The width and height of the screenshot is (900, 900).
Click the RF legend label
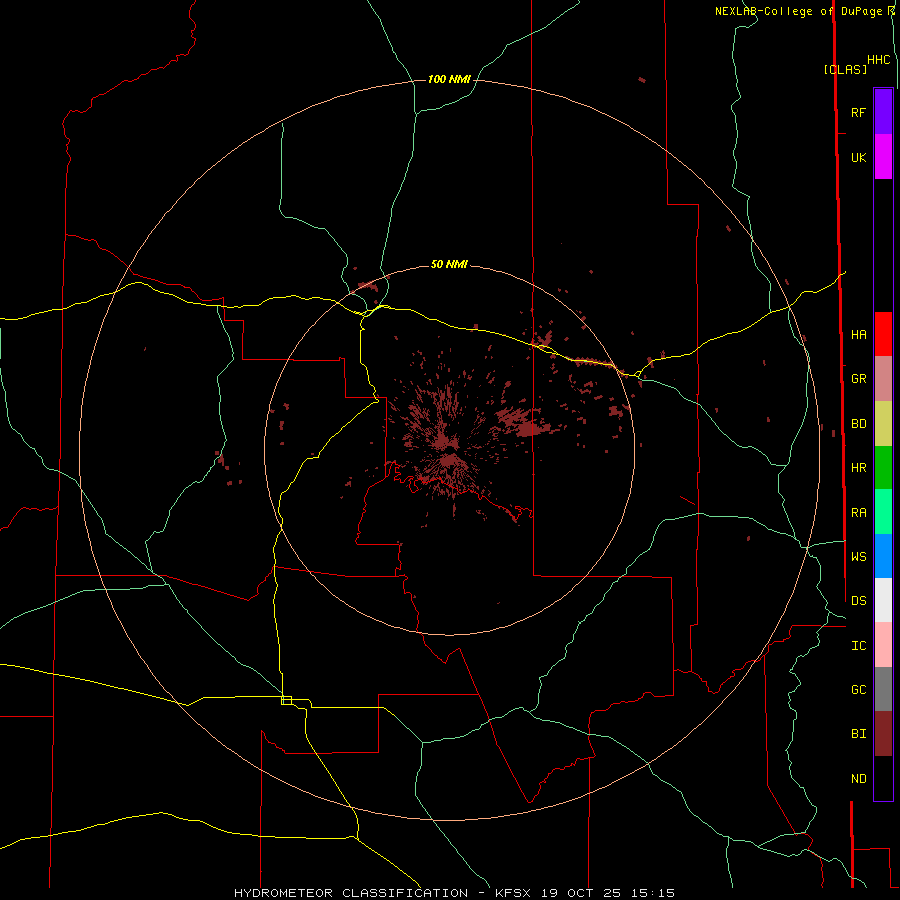click(x=858, y=112)
